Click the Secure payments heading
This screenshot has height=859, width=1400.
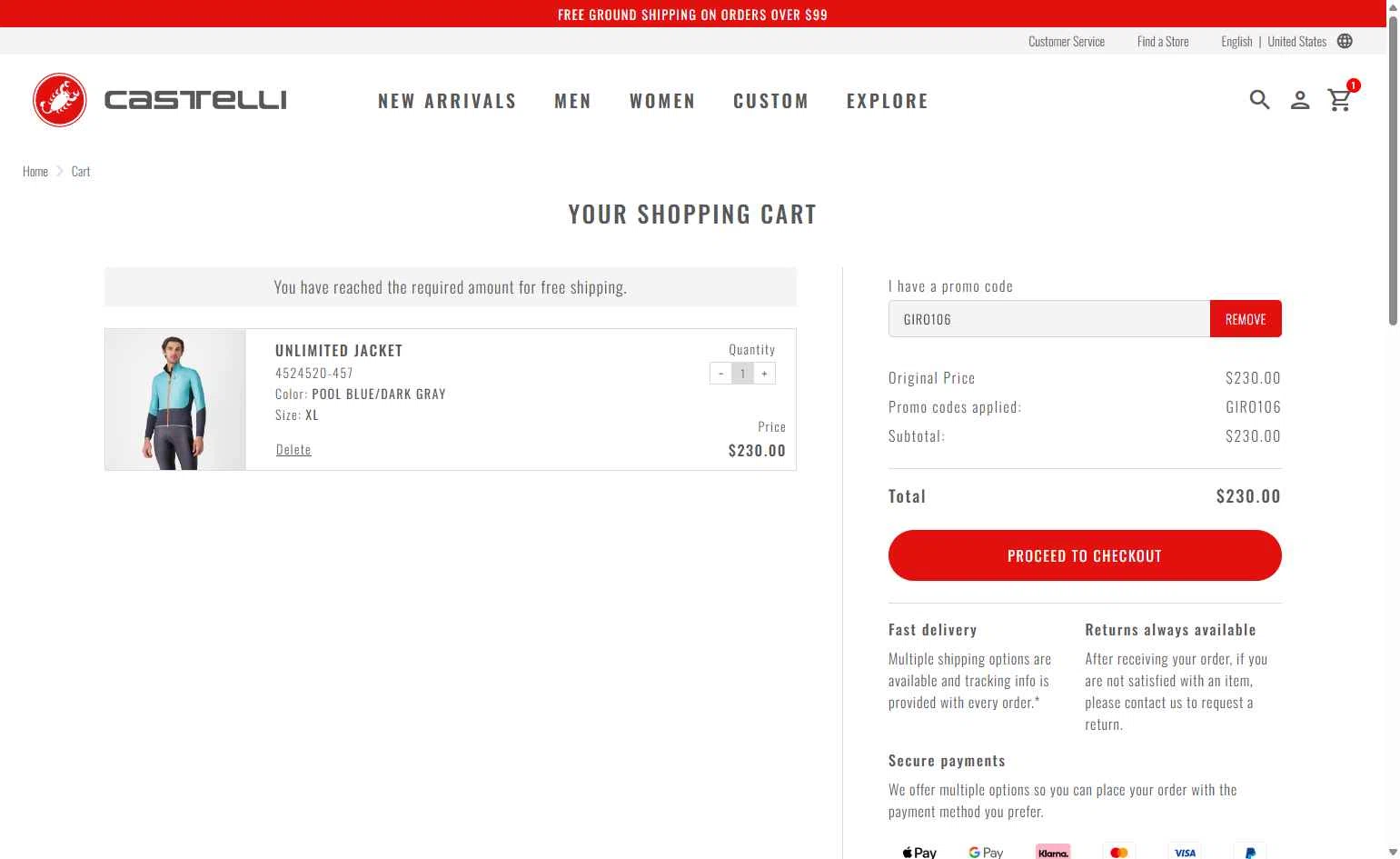tap(947, 761)
